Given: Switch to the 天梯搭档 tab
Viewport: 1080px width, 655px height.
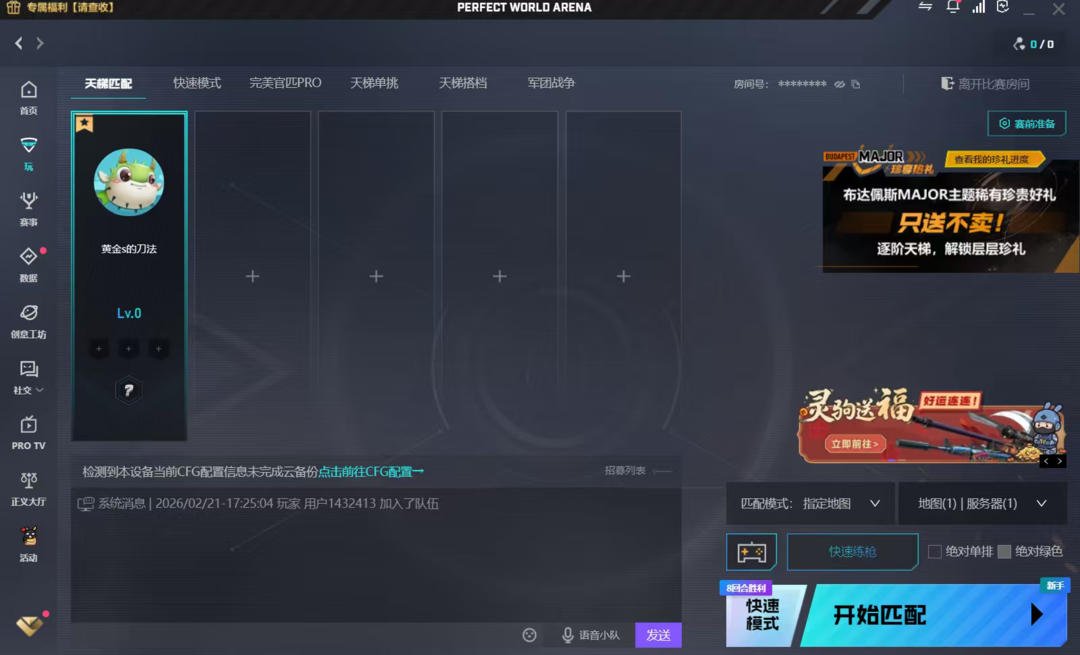Looking at the screenshot, I should click(x=463, y=83).
